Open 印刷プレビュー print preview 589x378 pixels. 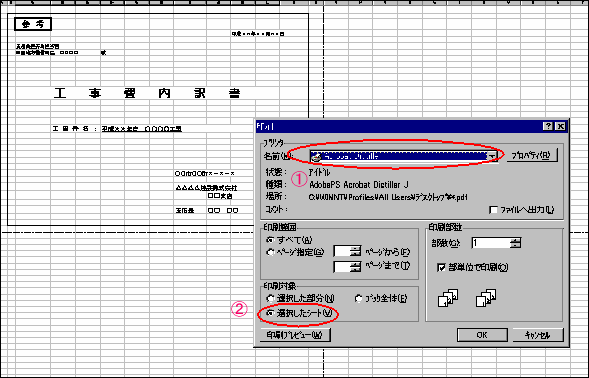click(x=295, y=335)
